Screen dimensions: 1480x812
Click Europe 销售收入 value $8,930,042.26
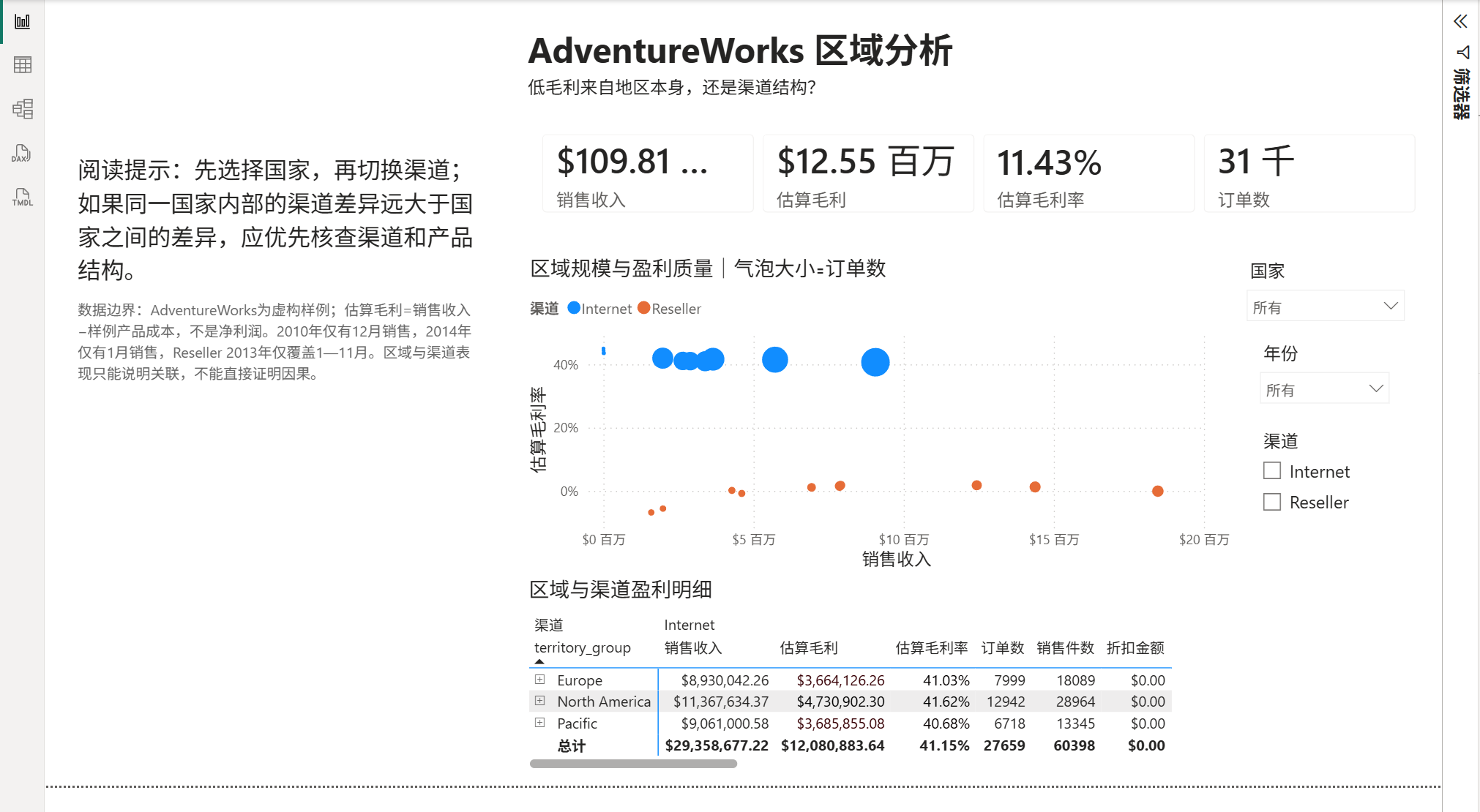[x=725, y=680]
